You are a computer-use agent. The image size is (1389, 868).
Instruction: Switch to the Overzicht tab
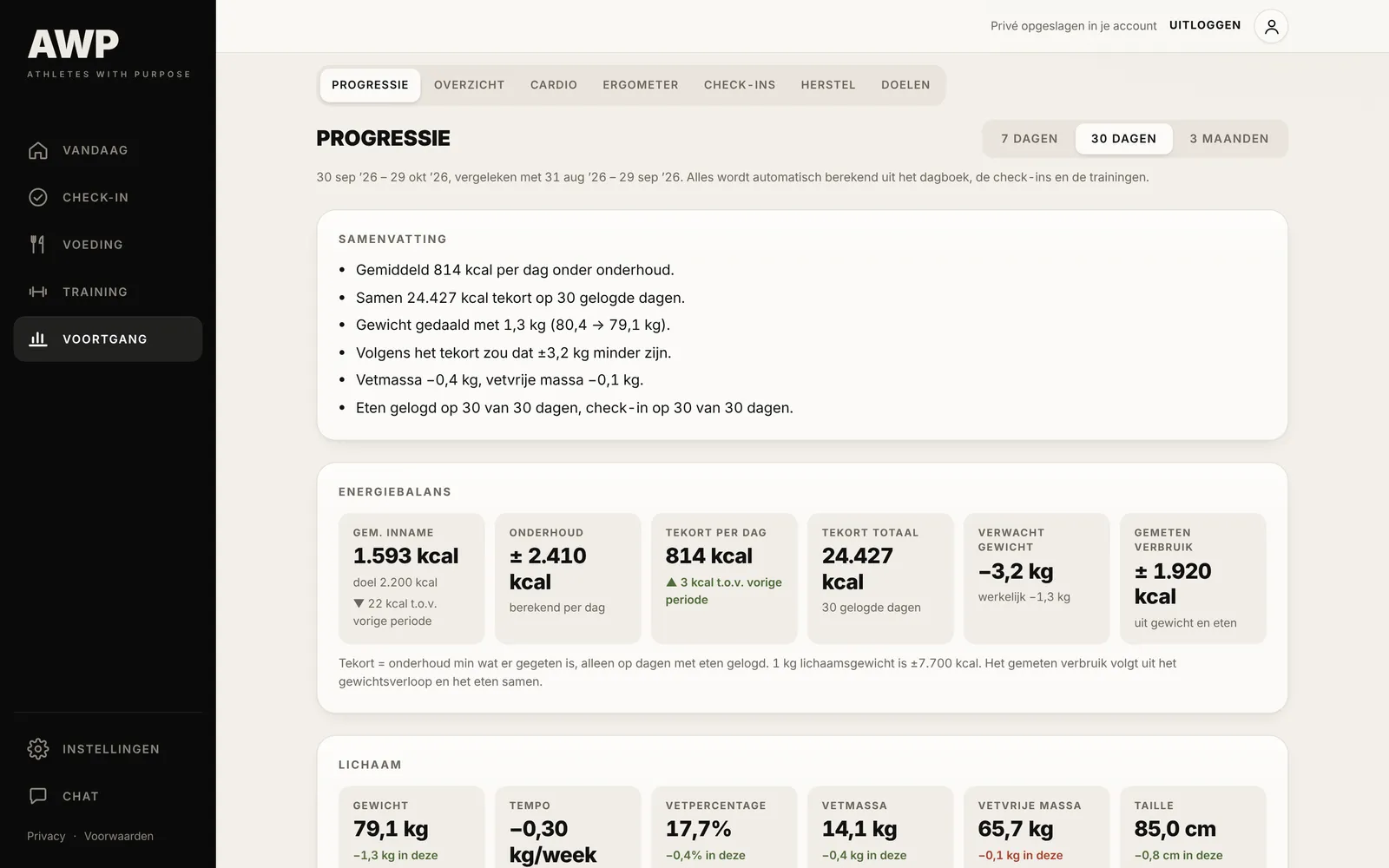[469, 85]
